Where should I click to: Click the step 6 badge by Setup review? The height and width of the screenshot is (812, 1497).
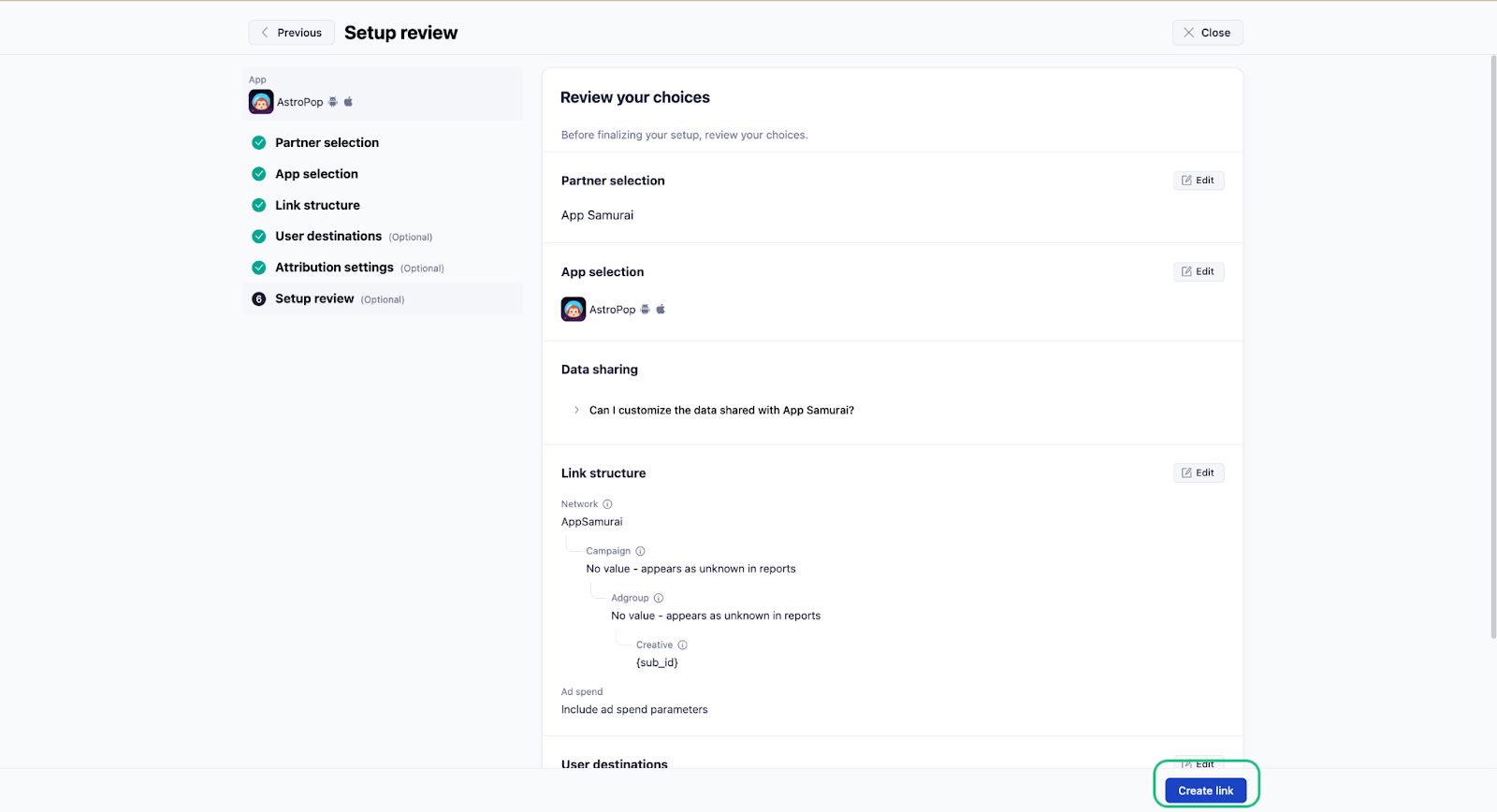(259, 299)
